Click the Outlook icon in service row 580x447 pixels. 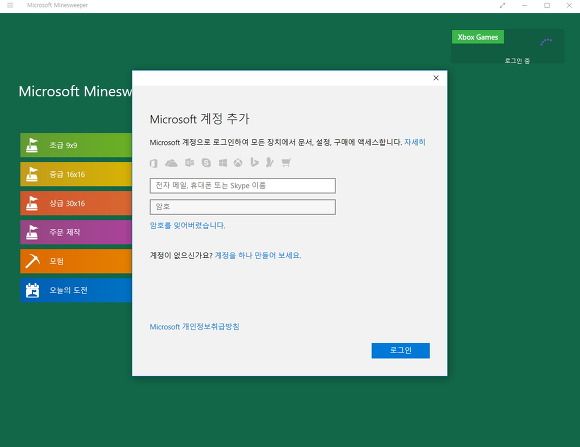(189, 163)
